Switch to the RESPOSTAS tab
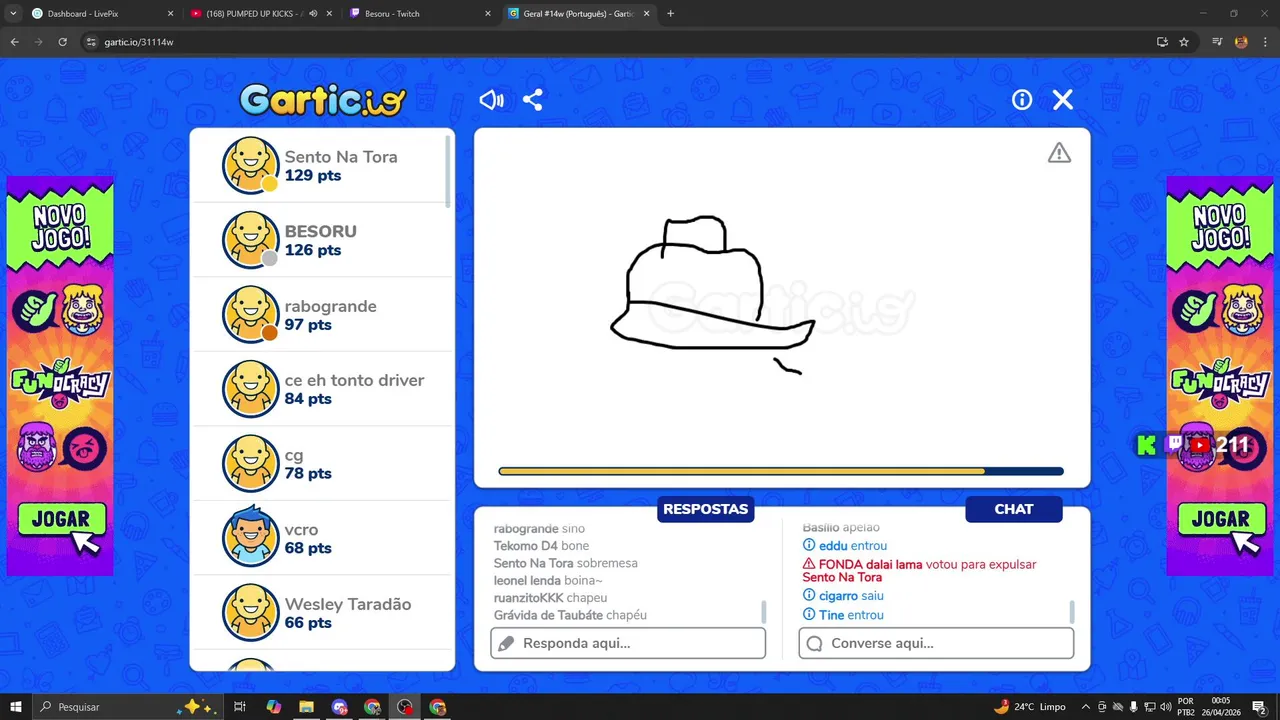Viewport: 1280px width, 720px height. point(705,509)
